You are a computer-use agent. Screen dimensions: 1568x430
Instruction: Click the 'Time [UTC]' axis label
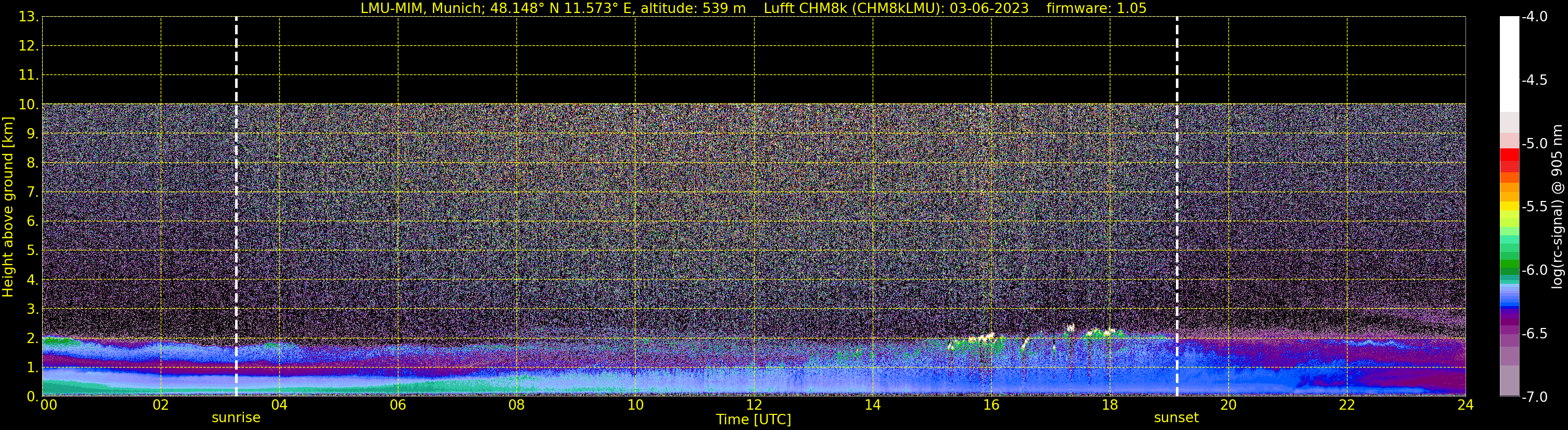[754, 420]
